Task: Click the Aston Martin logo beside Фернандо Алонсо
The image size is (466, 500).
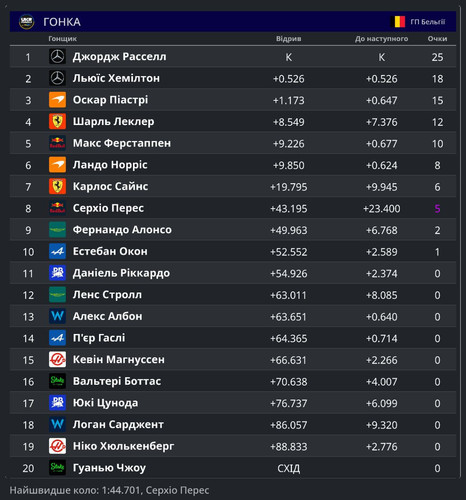Action: click(x=57, y=230)
